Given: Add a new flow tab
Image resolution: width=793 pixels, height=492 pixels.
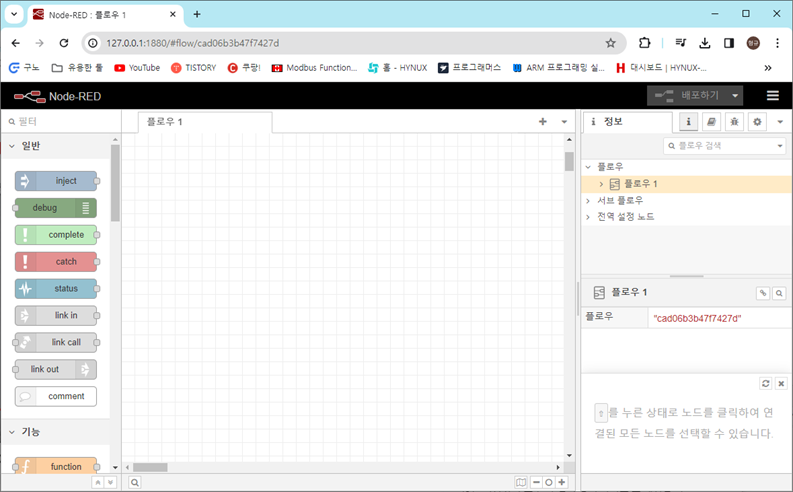Looking at the screenshot, I should tap(543, 121).
